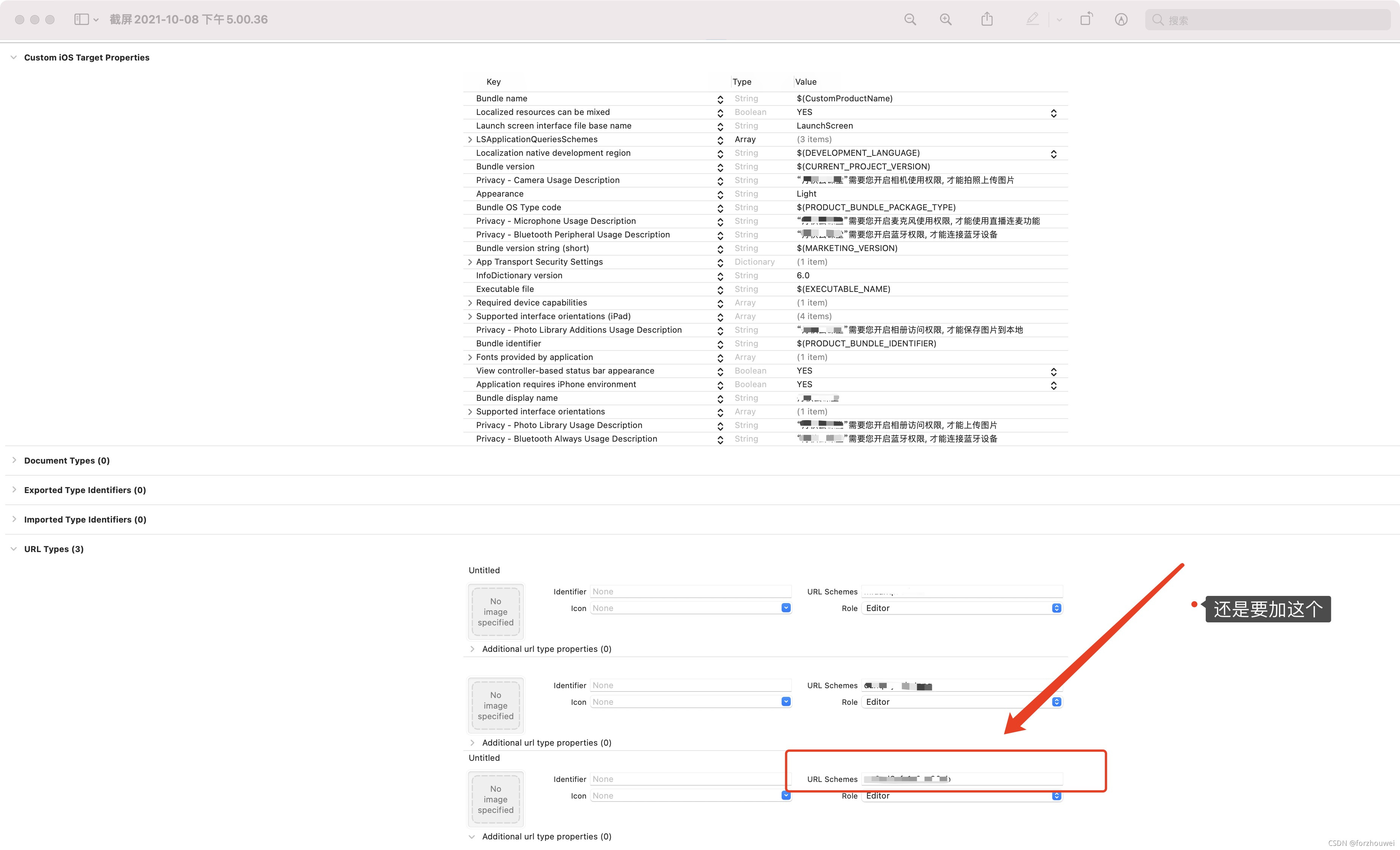The width and height of the screenshot is (1400, 850).
Task: Click the zoom in magnifier icon
Action: (945, 19)
